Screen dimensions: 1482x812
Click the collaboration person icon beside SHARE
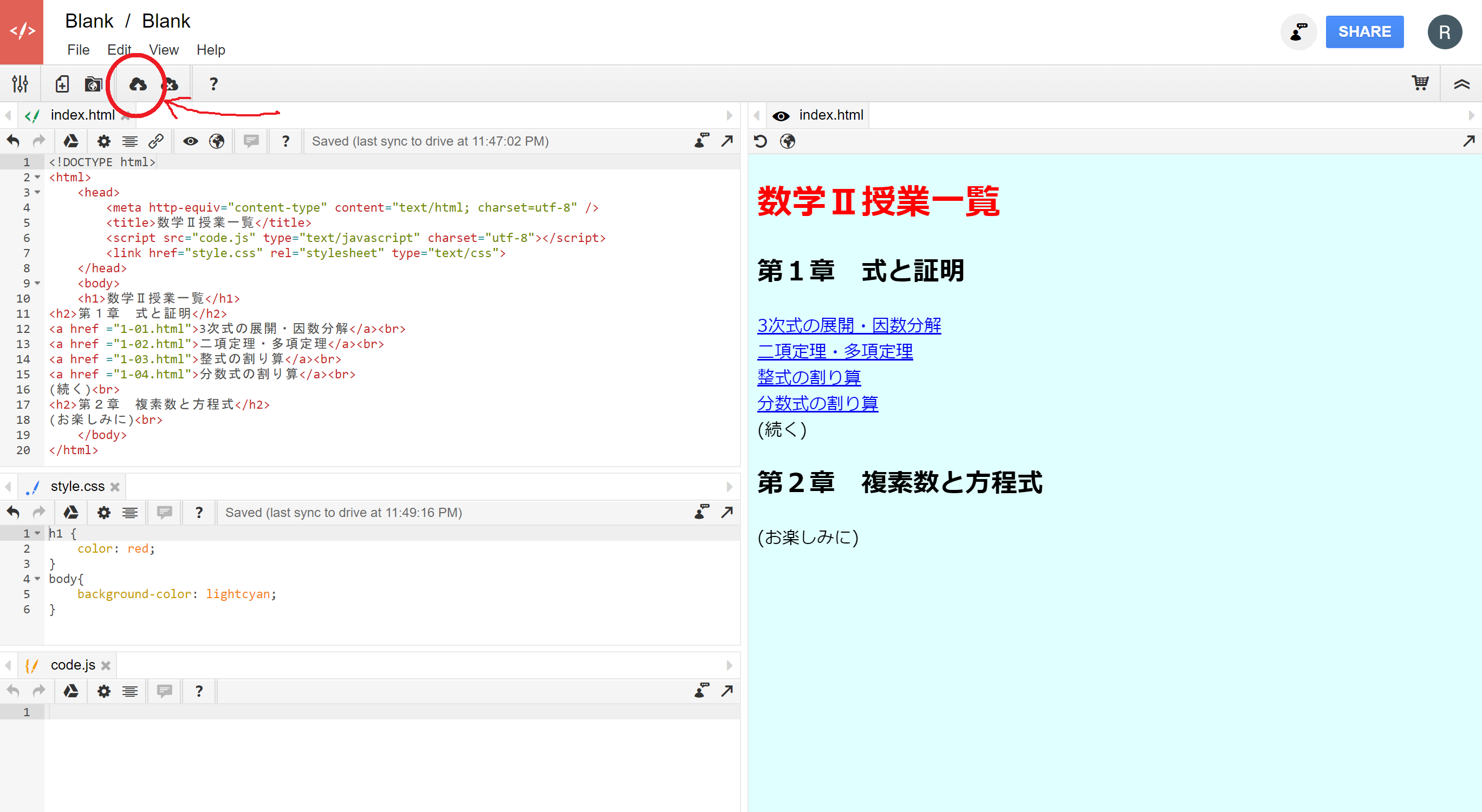[1298, 31]
